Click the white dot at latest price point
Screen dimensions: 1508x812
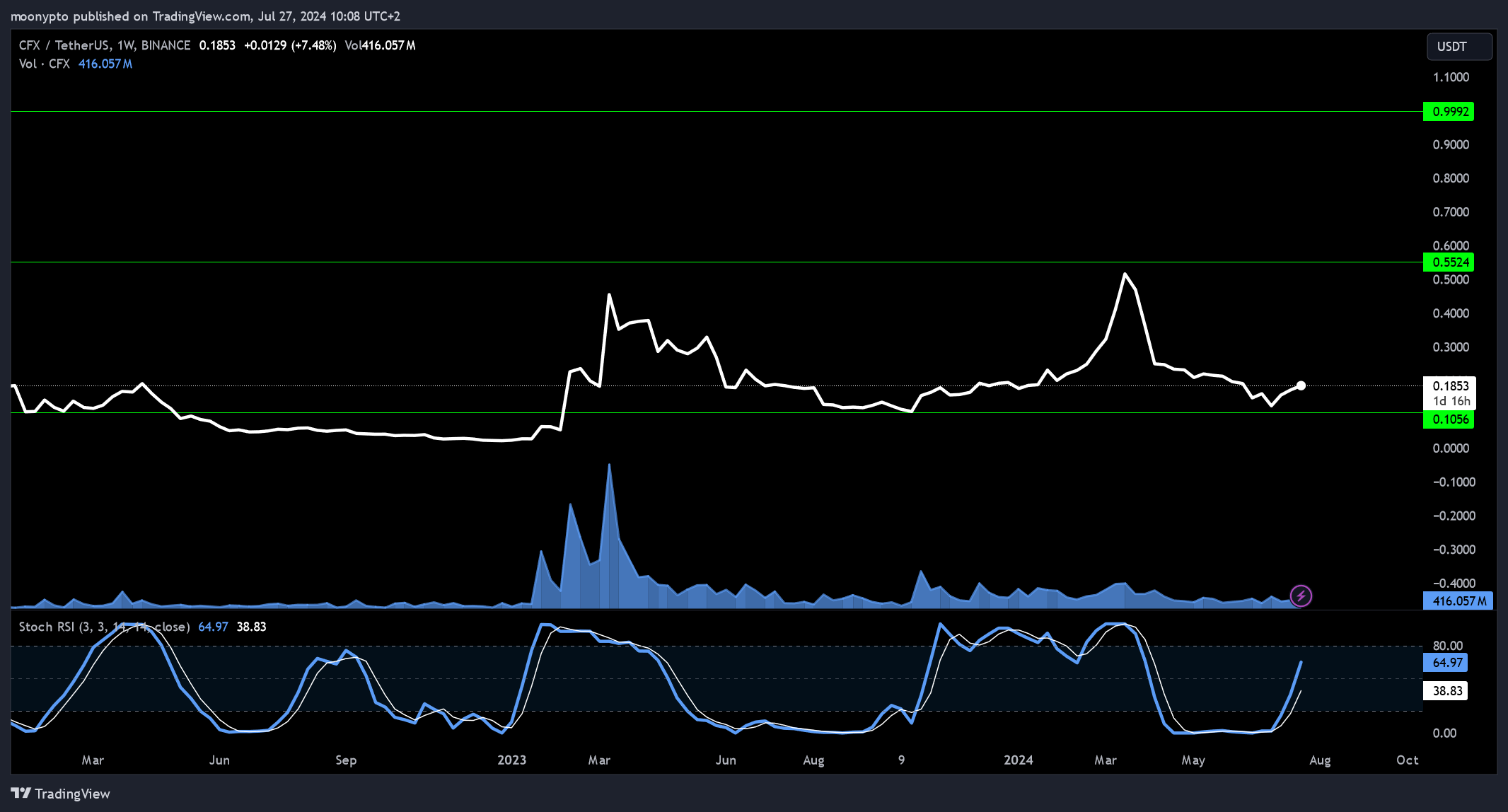1301,385
